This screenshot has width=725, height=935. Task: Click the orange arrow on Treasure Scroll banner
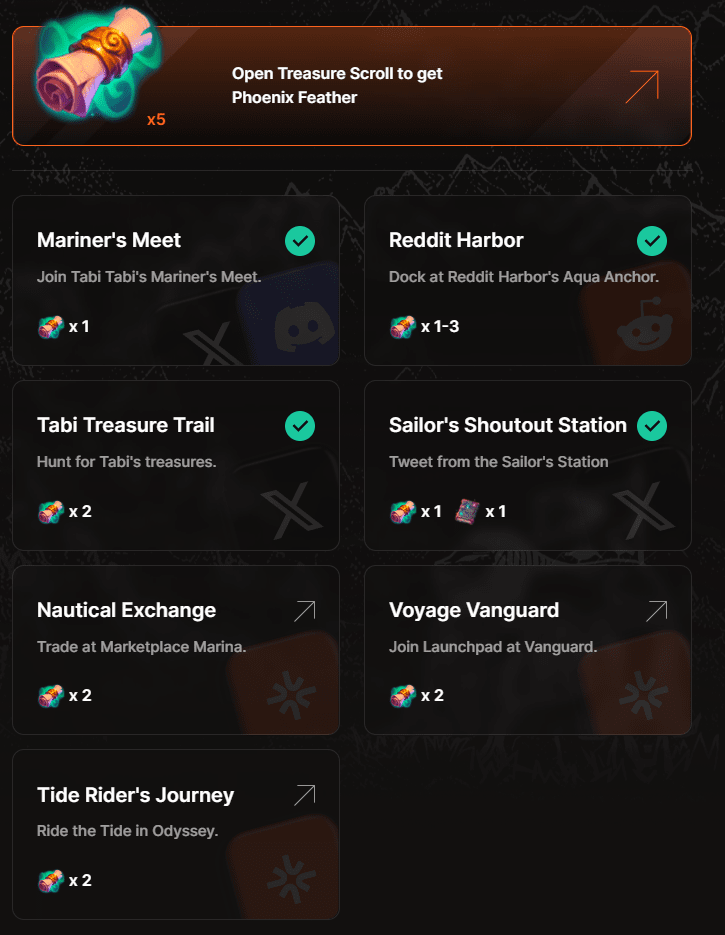coord(642,86)
